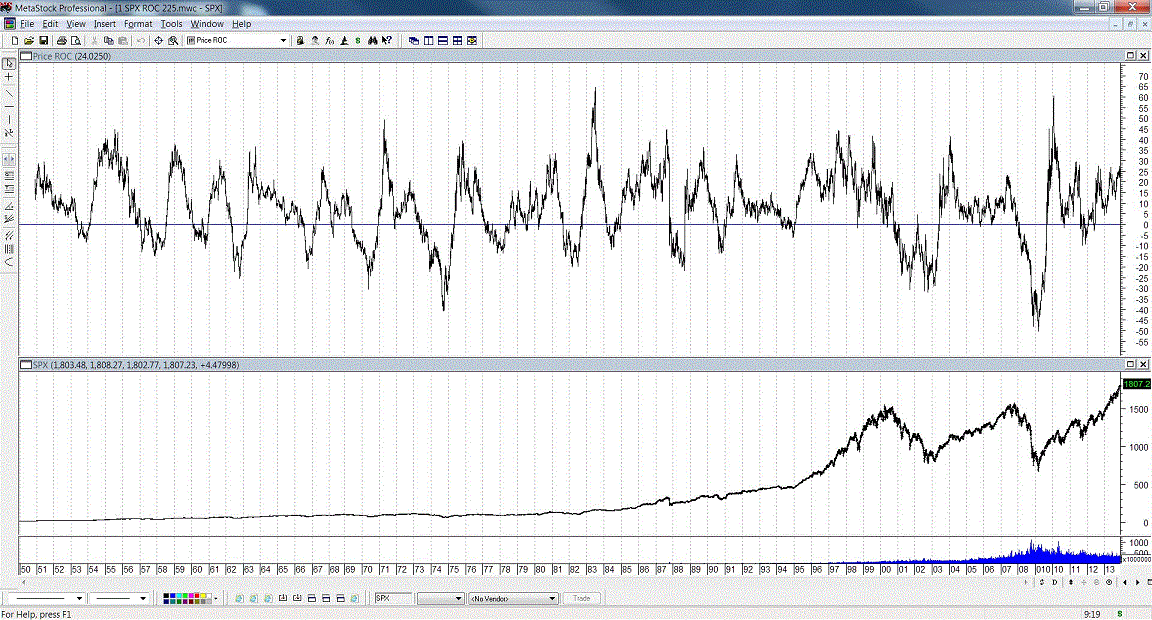Image resolution: width=1152 pixels, height=620 pixels.
Task: Select the crosshair tool in left toolbar
Action: [x=9, y=77]
